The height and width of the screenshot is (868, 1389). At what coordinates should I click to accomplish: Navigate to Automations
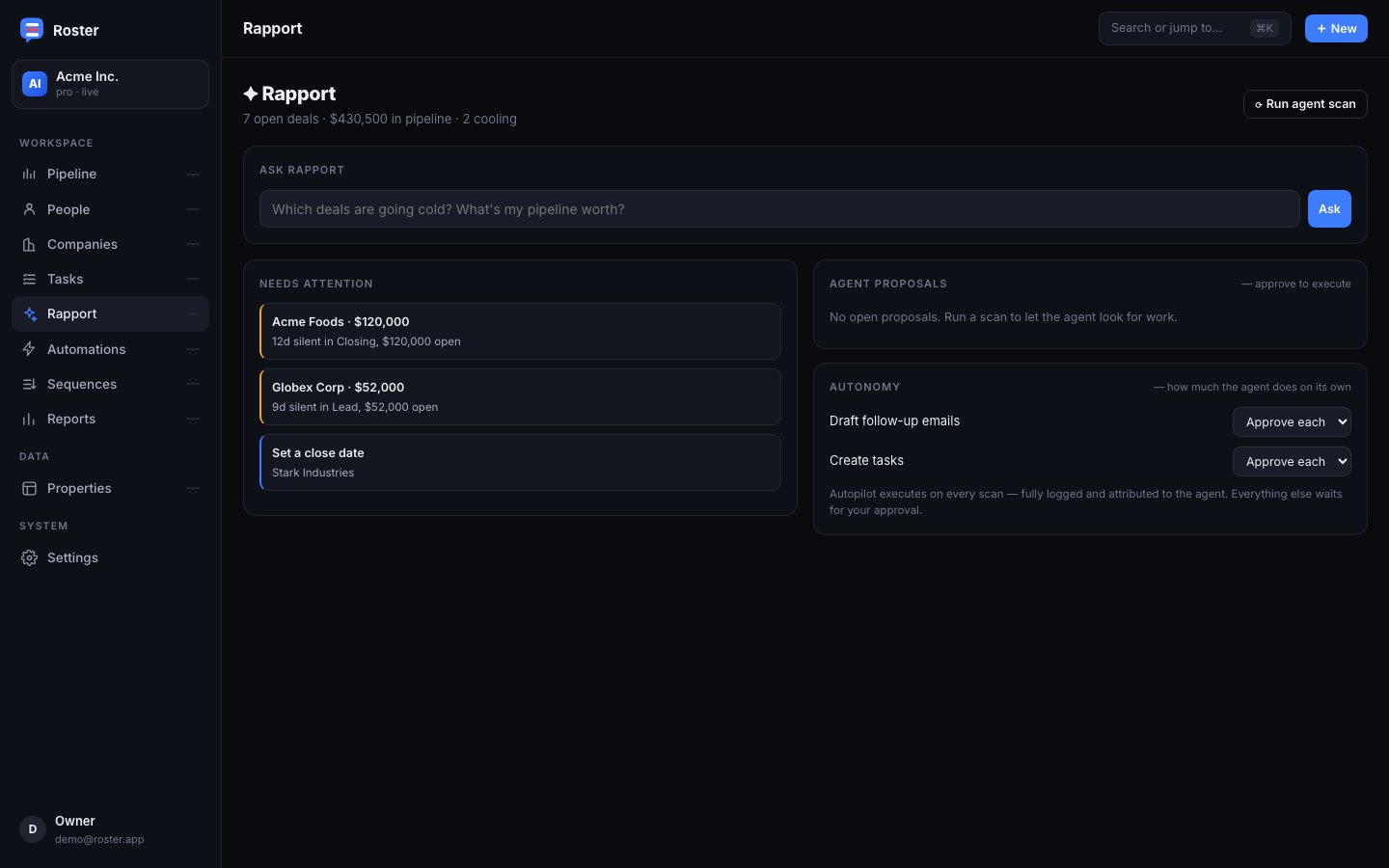(x=110, y=349)
